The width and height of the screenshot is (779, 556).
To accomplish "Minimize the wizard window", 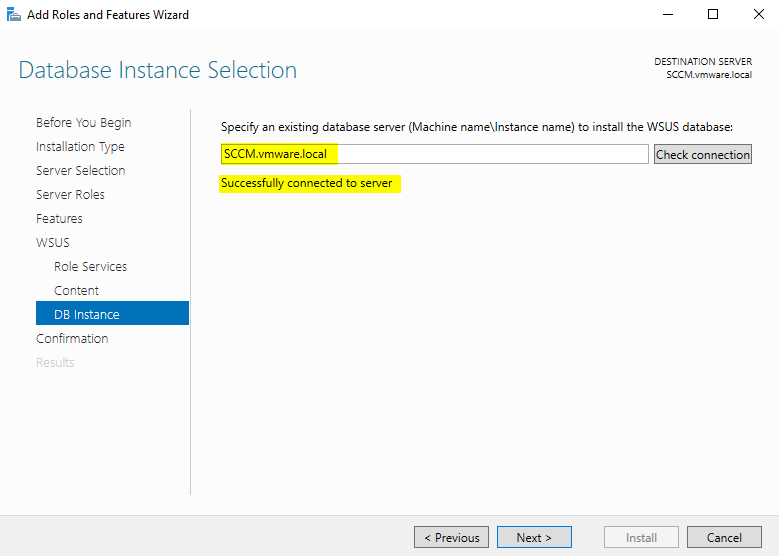I will point(667,15).
